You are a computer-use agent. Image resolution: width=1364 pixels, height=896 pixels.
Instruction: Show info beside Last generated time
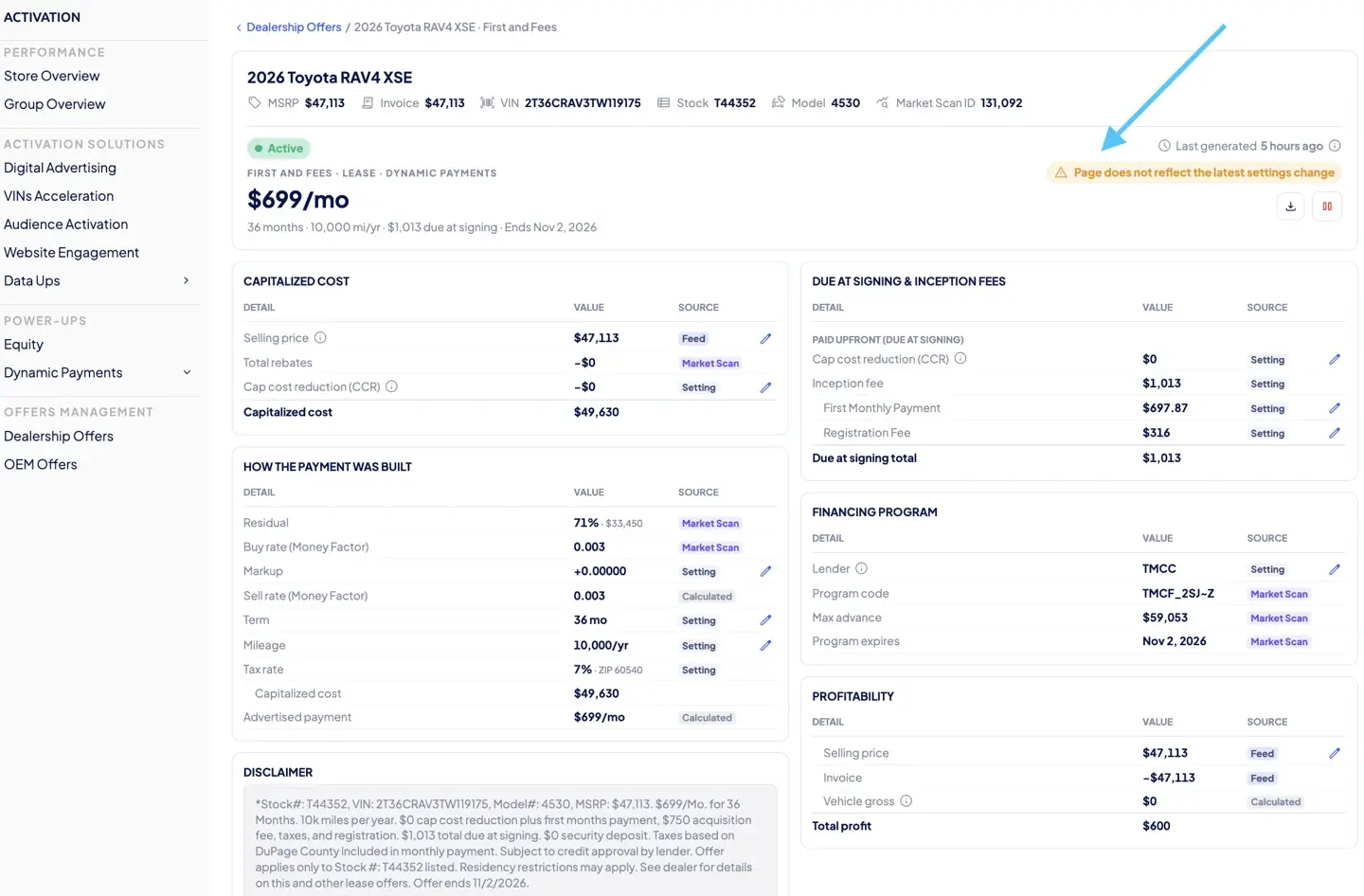(1335, 146)
